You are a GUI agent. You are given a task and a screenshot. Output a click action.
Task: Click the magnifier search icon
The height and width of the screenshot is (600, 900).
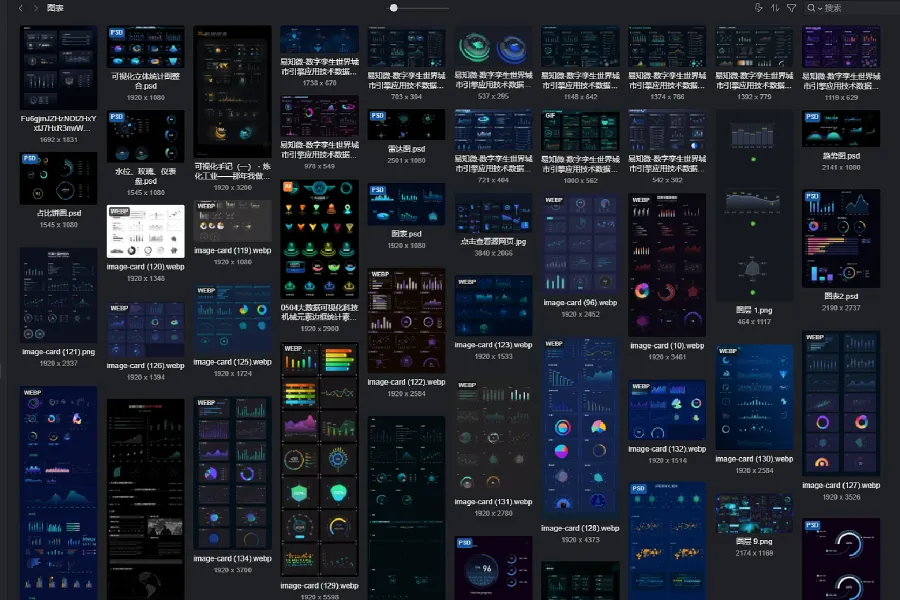[813, 8]
